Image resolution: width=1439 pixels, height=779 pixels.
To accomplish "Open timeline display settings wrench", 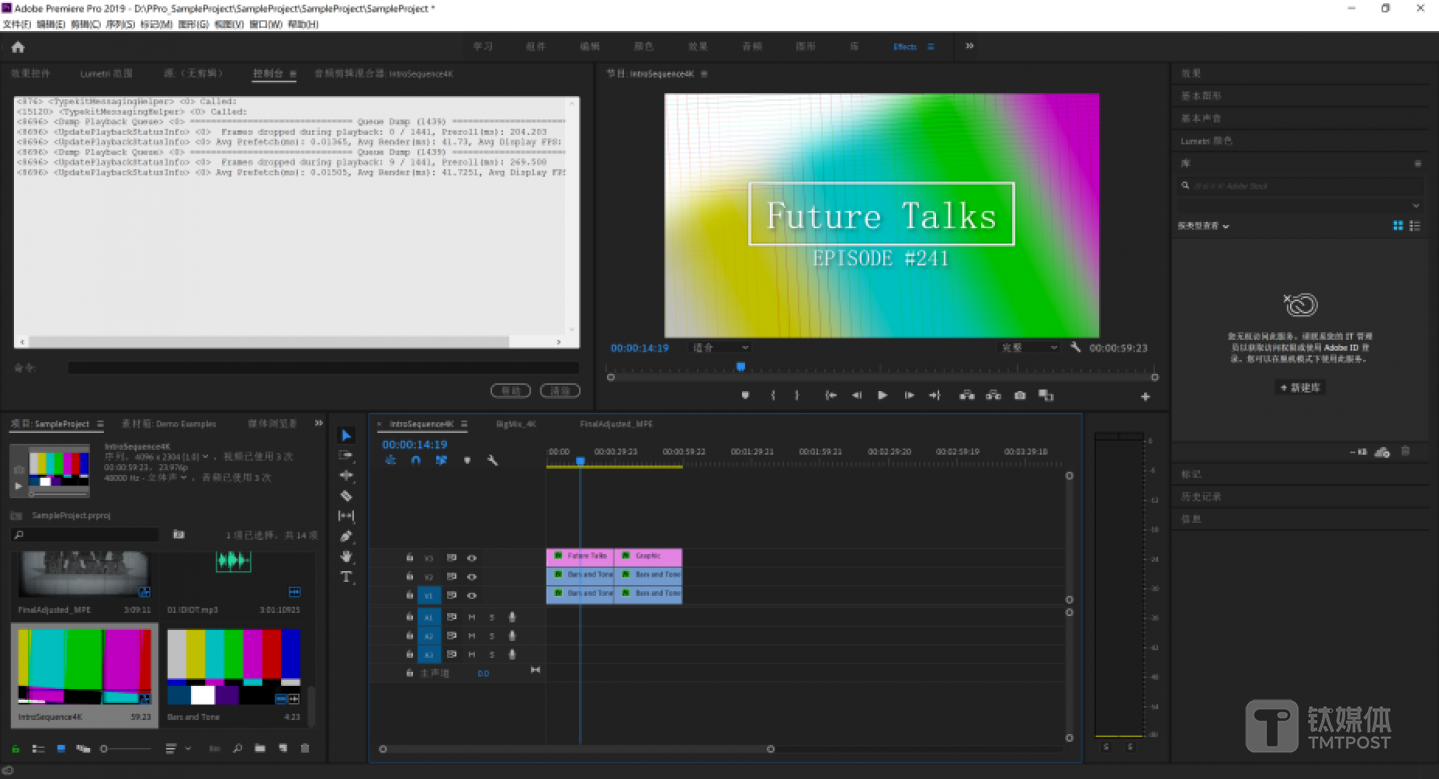I will click(492, 460).
